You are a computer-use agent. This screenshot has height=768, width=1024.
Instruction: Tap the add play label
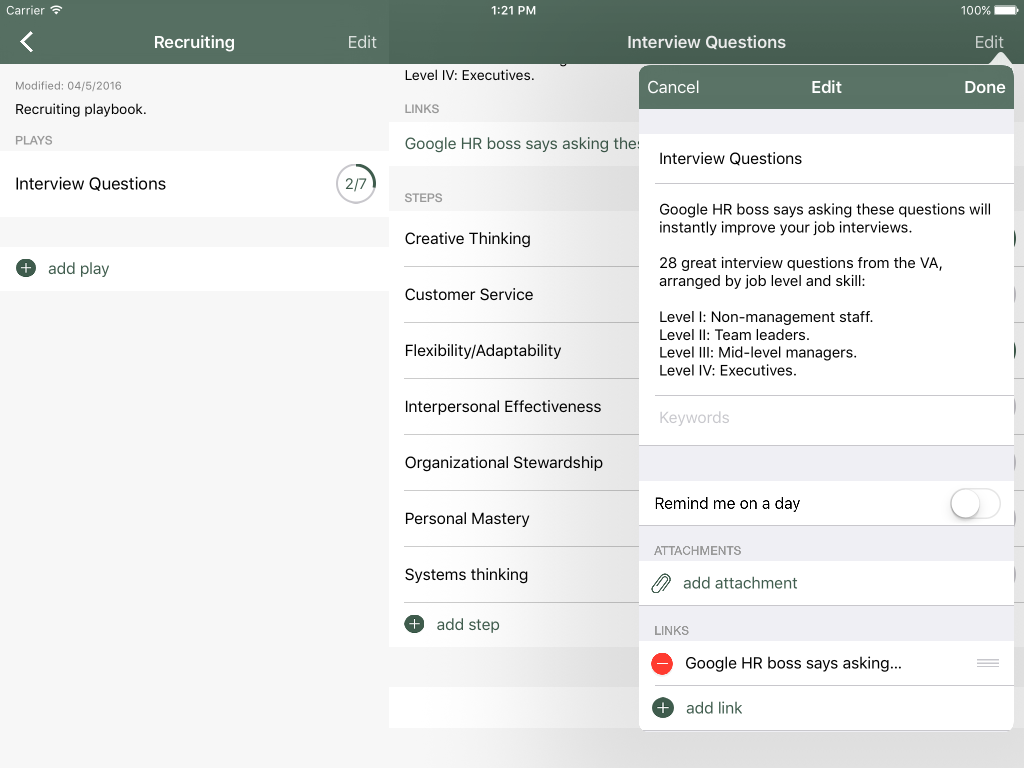78,268
